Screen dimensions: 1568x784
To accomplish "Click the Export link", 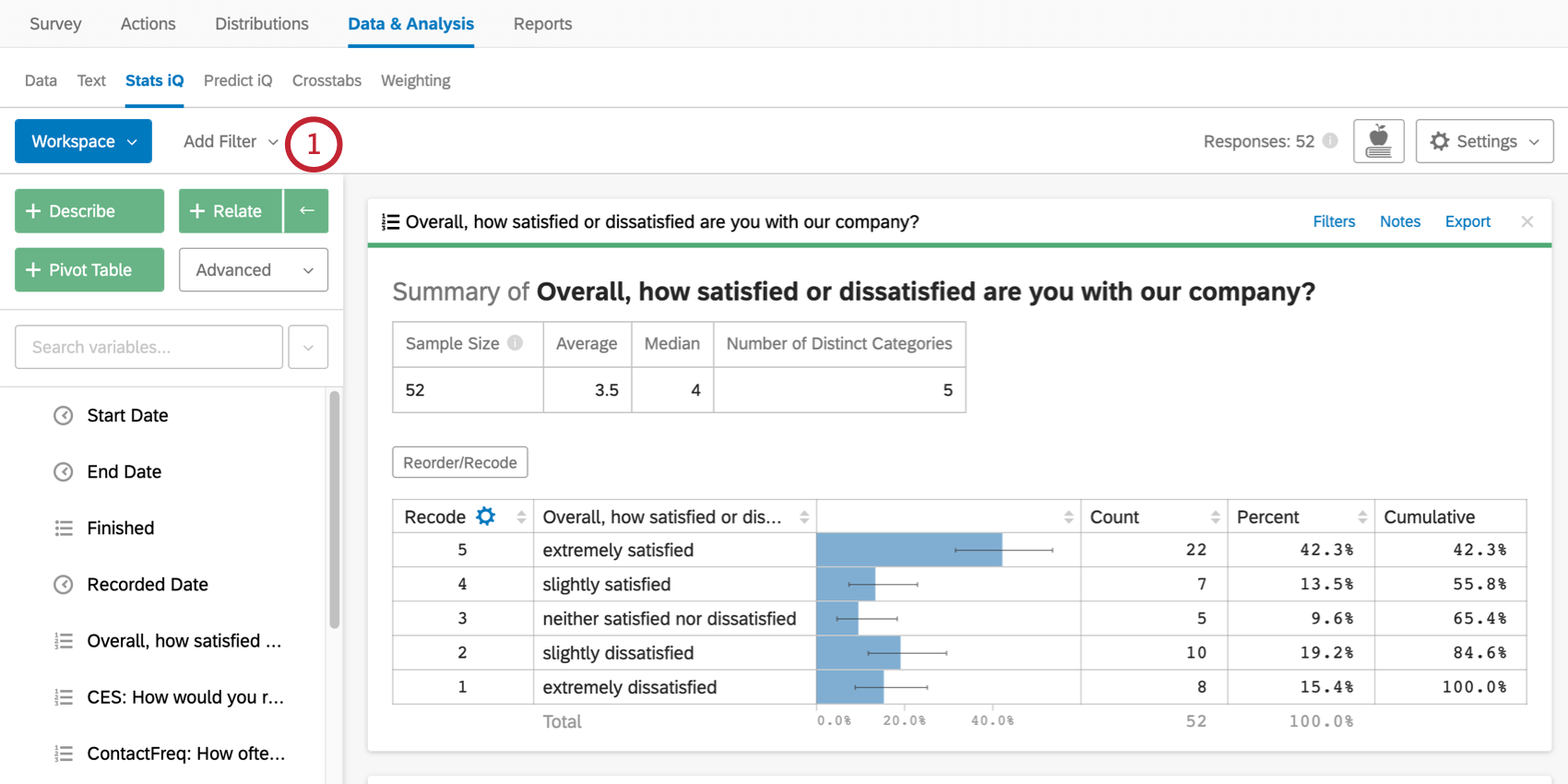I will coord(1467,221).
